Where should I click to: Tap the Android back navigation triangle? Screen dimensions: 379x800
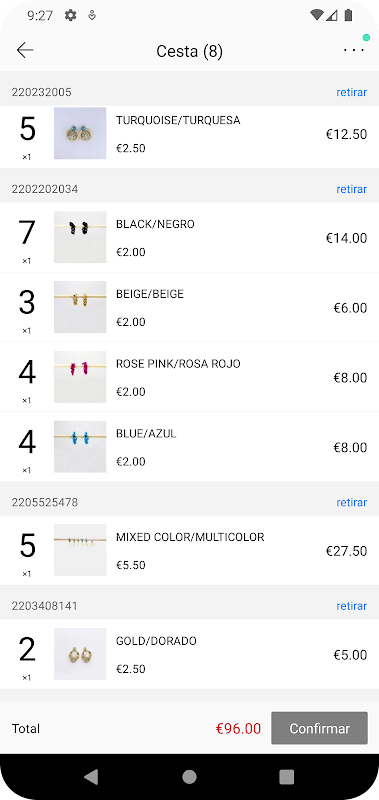tap(91, 777)
